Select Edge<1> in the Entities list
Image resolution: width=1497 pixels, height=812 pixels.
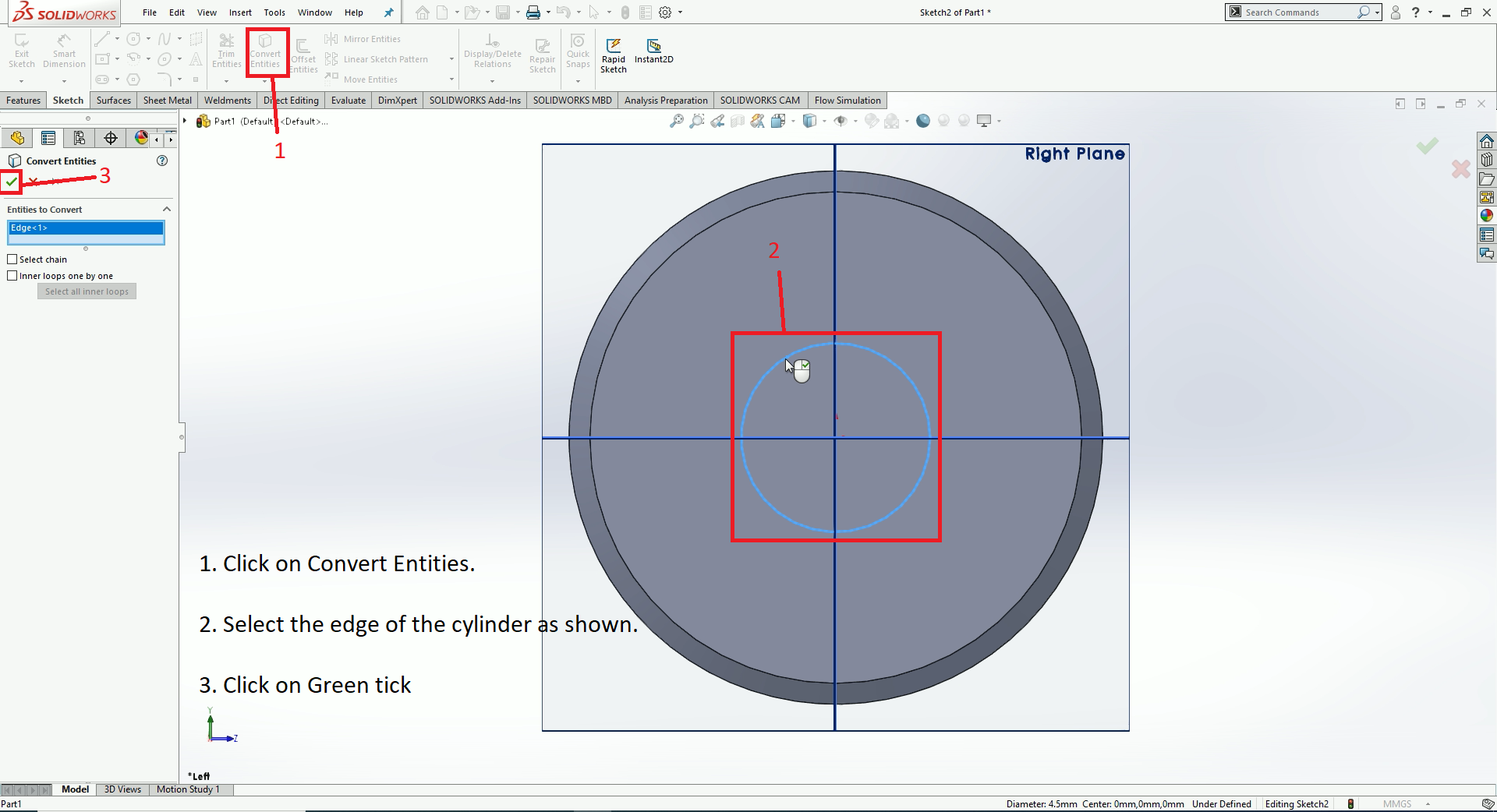pyautogui.click(x=86, y=228)
